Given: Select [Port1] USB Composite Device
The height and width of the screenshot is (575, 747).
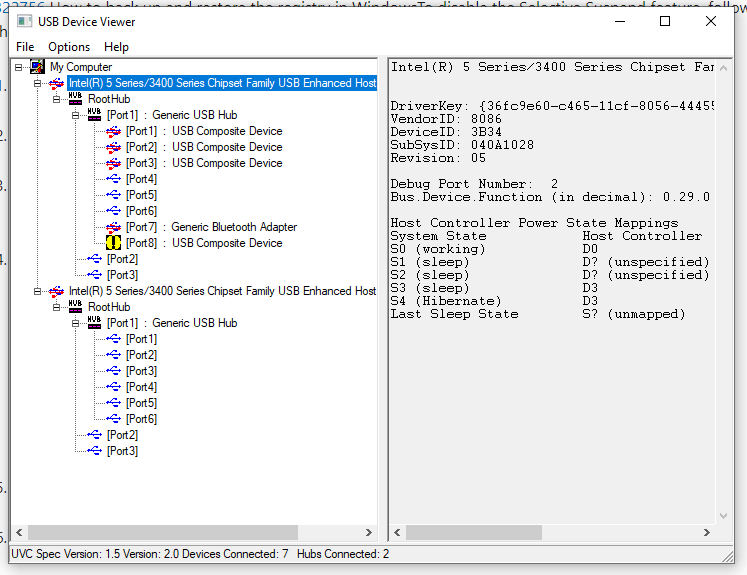Looking at the screenshot, I should point(204,131).
